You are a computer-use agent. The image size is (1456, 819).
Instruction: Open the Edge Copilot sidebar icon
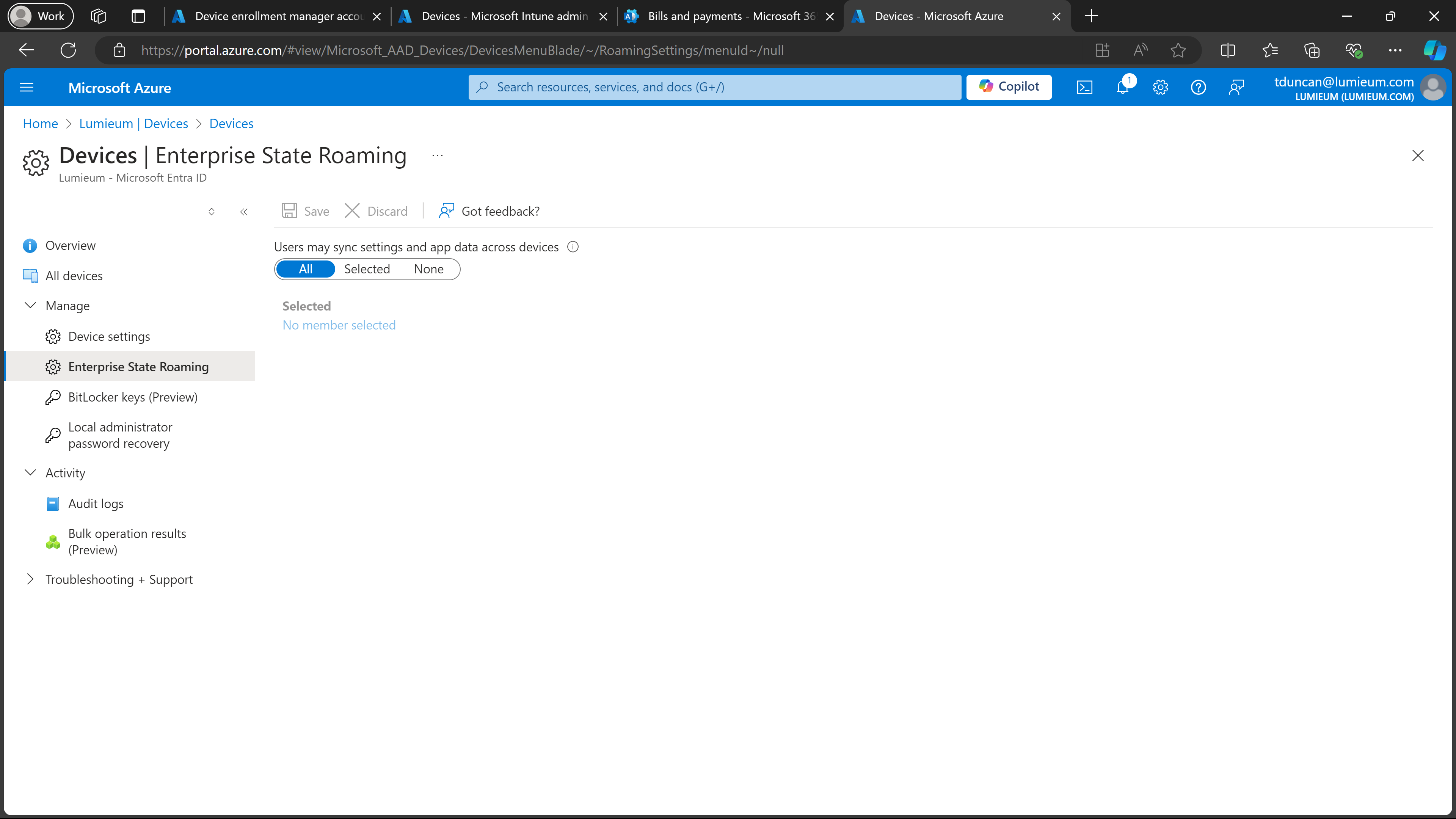pos(1434,50)
